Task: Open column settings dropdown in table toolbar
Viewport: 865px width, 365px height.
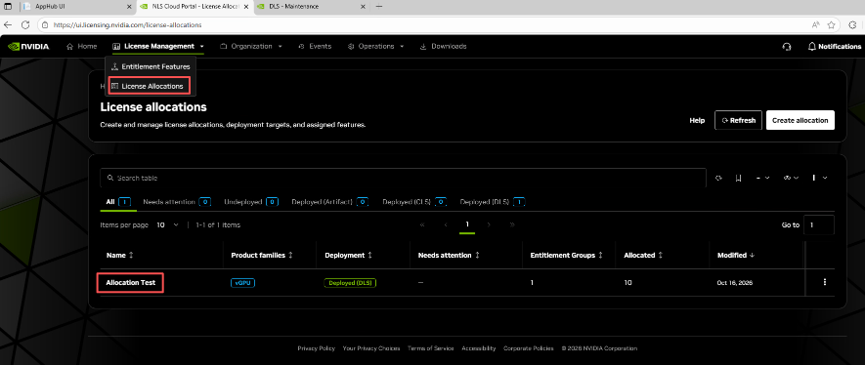Action: [x=819, y=178]
